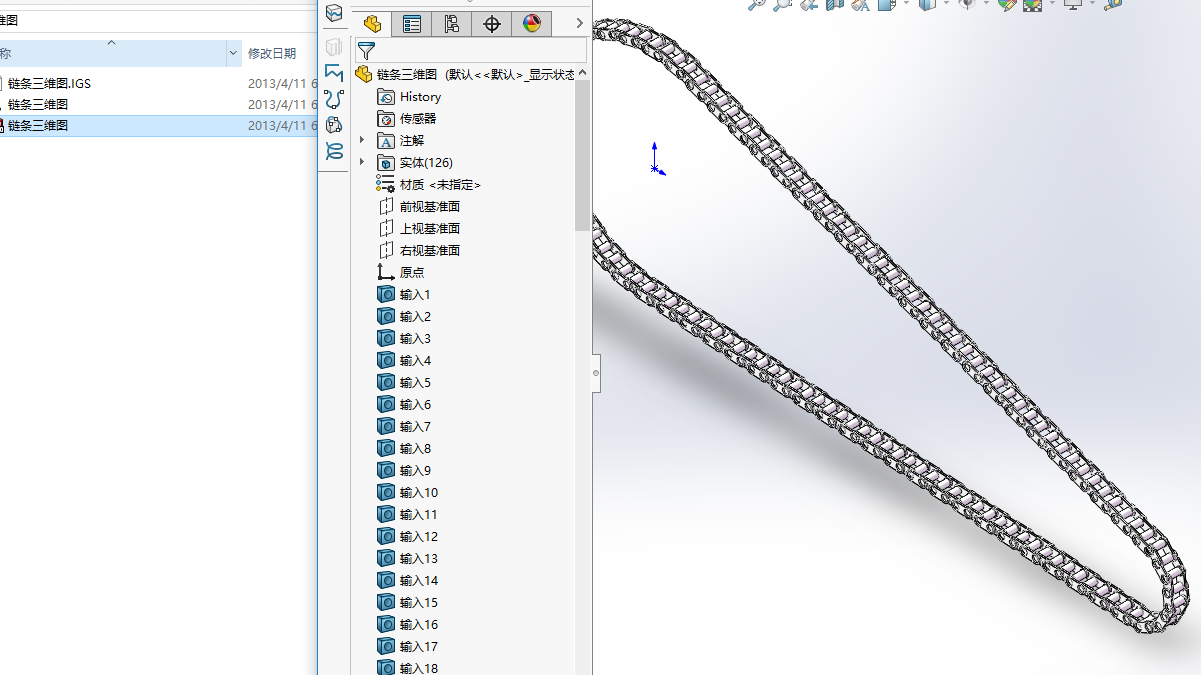Show more manager tabs with chevron
This screenshot has height=675, width=1201.
tap(579, 24)
